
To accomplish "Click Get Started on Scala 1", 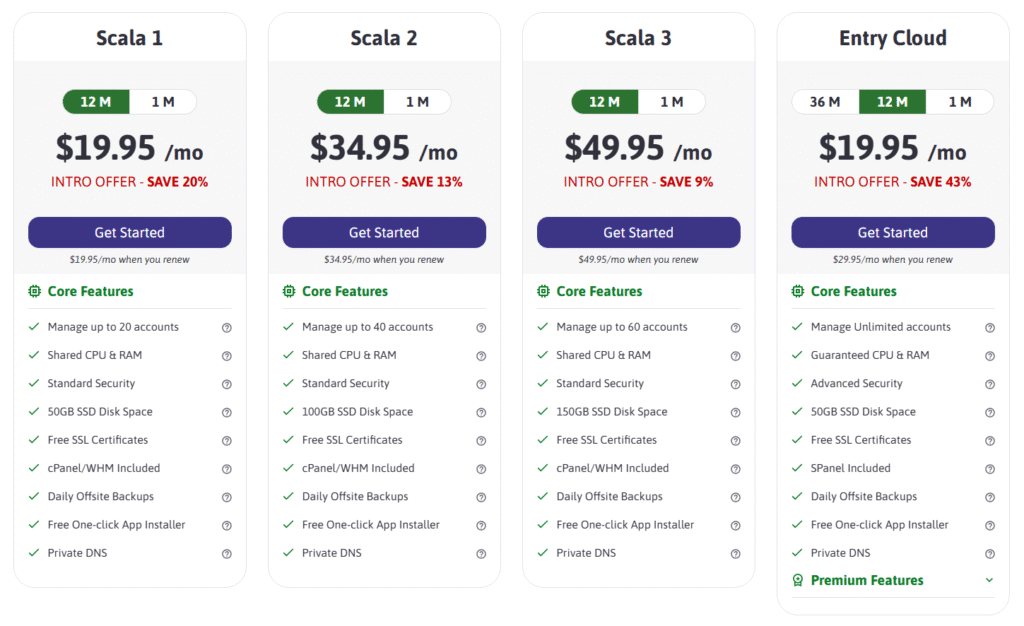I will 129,232.
